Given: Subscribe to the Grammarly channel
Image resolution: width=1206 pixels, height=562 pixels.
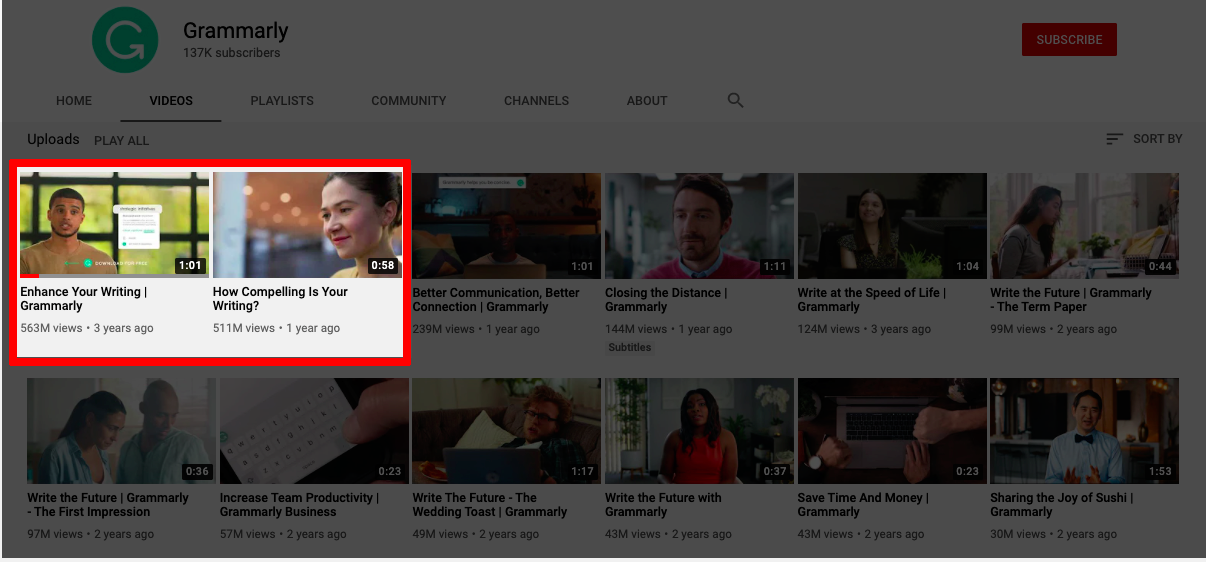Looking at the screenshot, I should (x=1069, y=40).
